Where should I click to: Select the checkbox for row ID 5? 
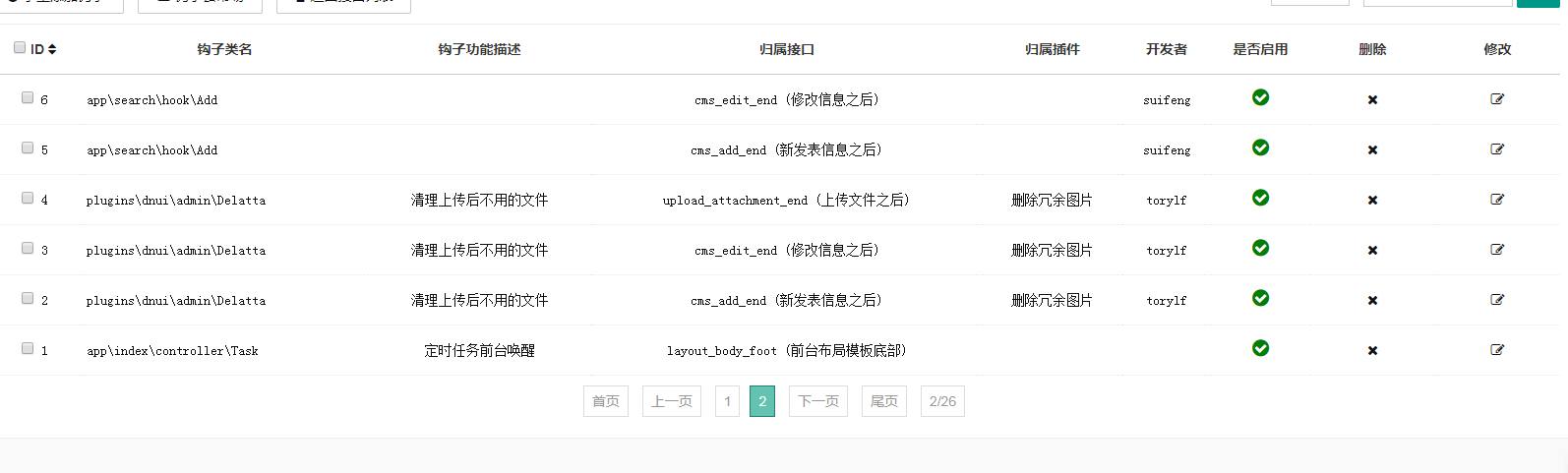[28, 148]
